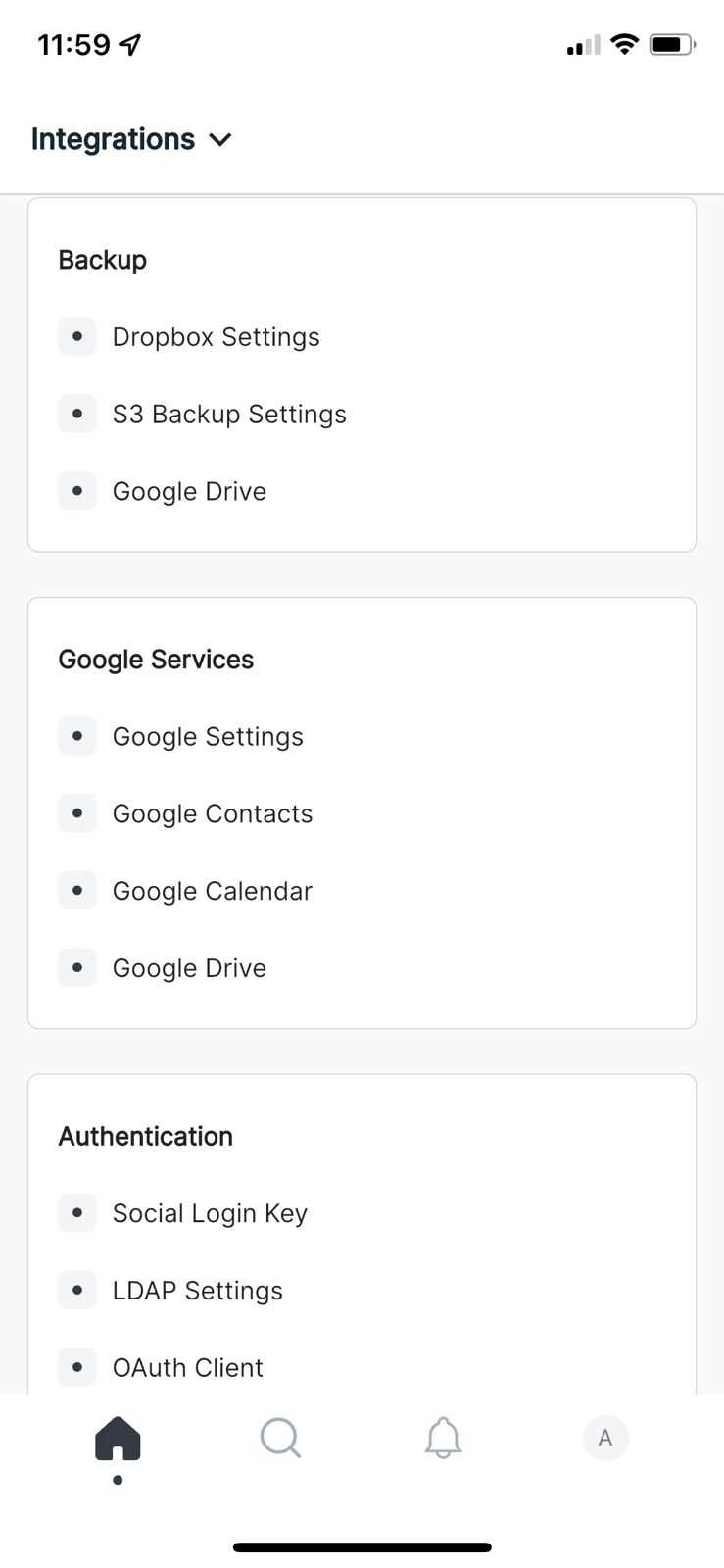Open Social Login Key
724x1568 pixels.
210,1213
